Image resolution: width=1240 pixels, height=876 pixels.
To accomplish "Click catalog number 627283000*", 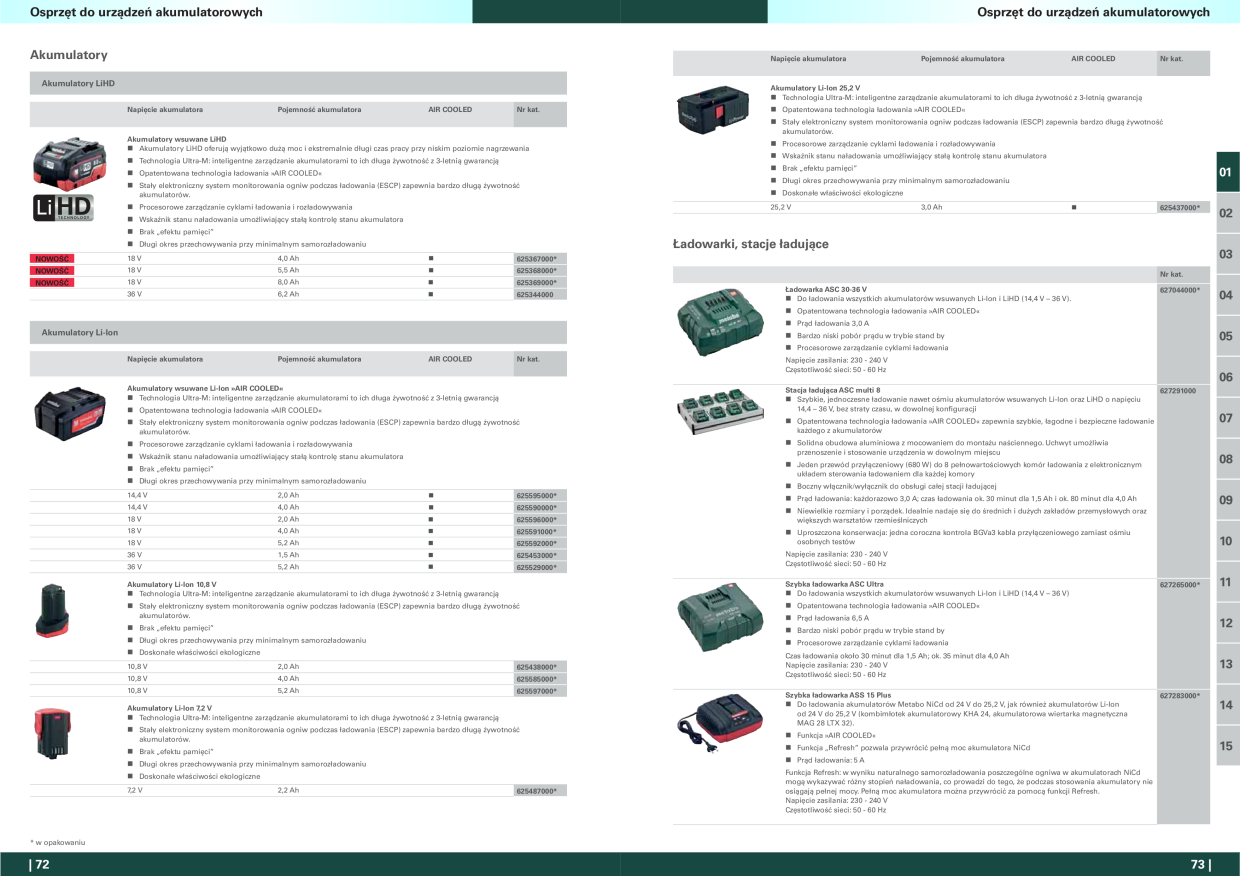I will (x=1181, y=695).
